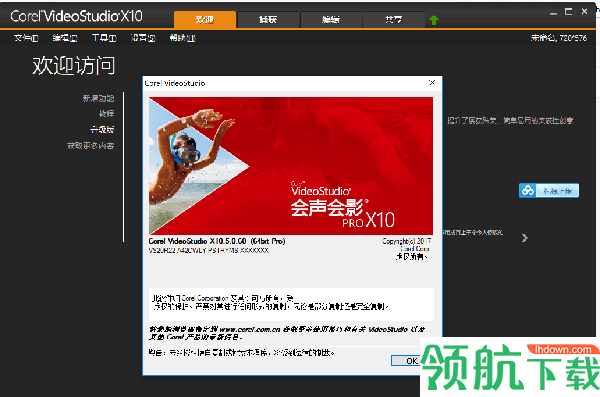Open the 共享 (Share) tab
Viewport: 600px width, 397px height.
[393, 20]
